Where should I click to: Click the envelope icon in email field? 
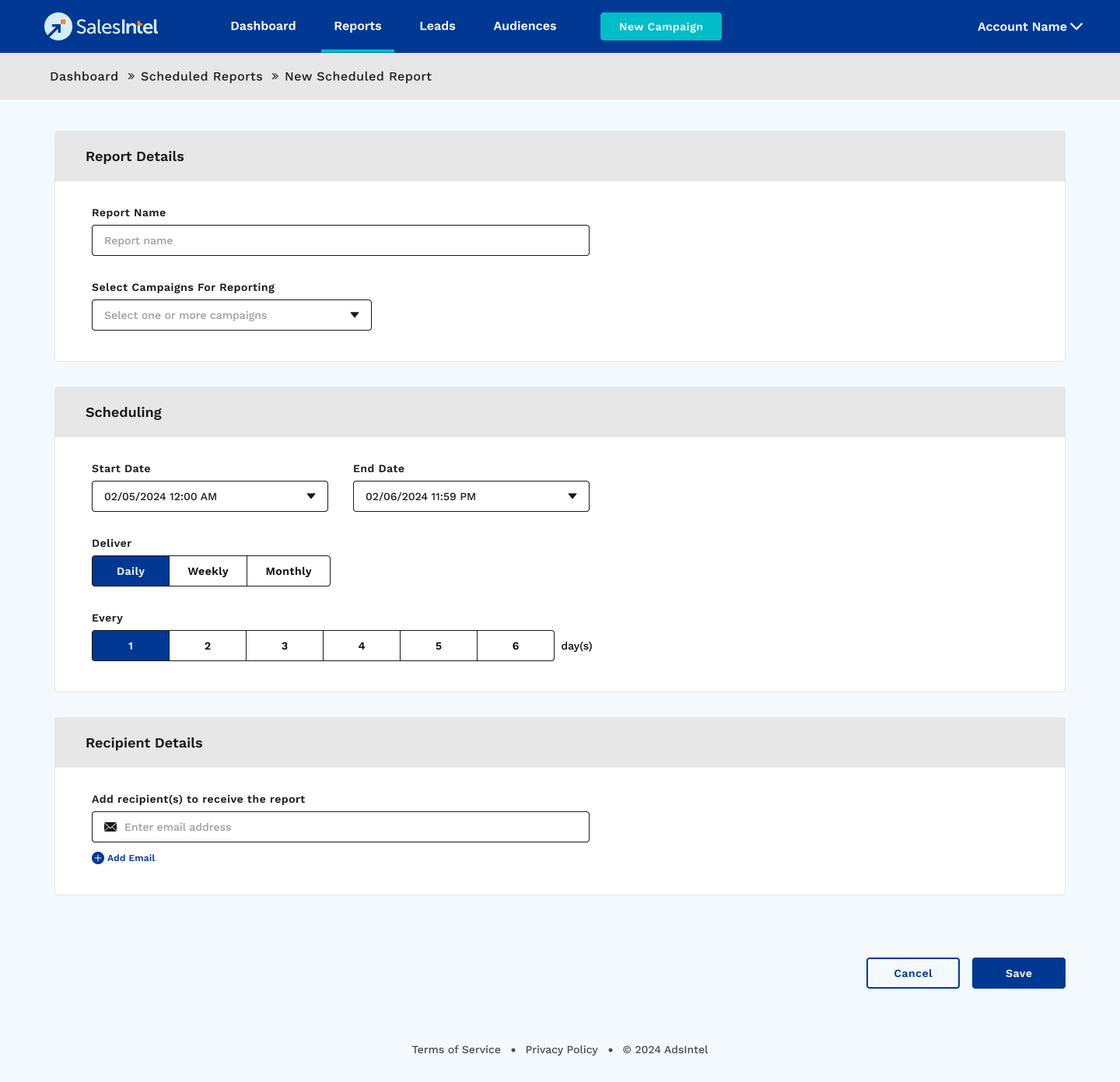click(110, 827)
